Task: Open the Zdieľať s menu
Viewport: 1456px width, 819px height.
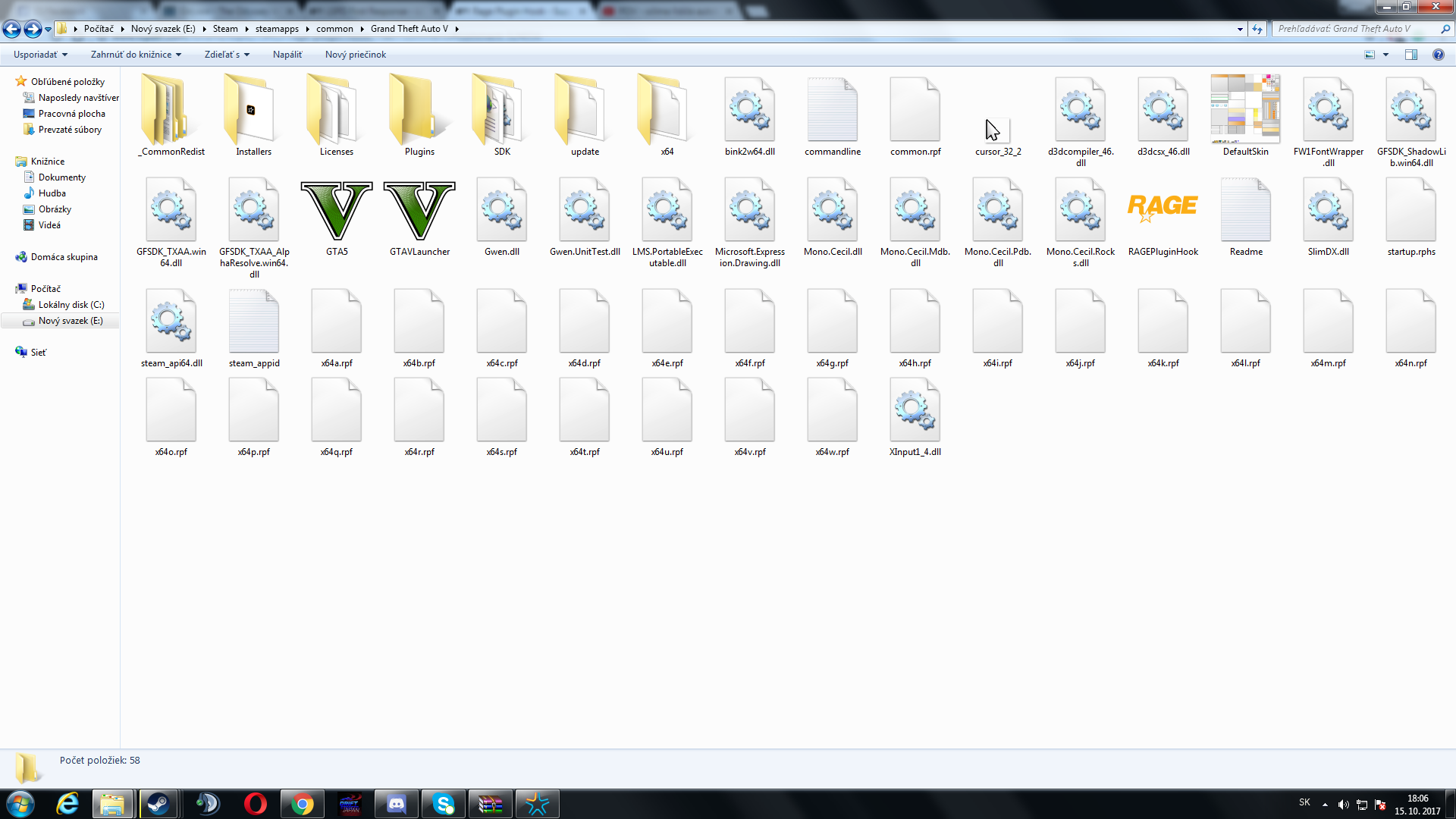Action: (227, 55)
